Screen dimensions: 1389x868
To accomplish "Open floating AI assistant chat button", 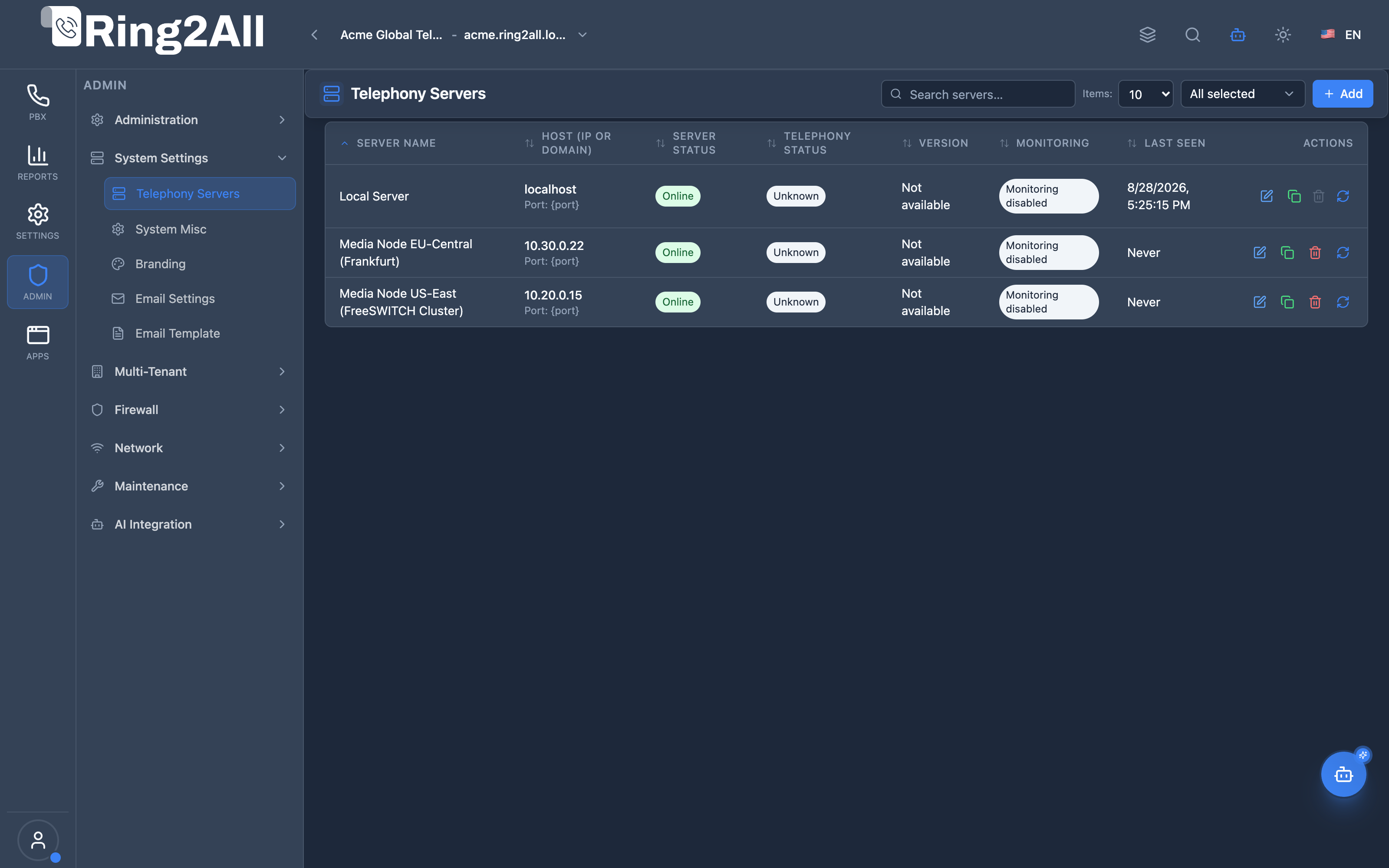I will coord(1343,774).
